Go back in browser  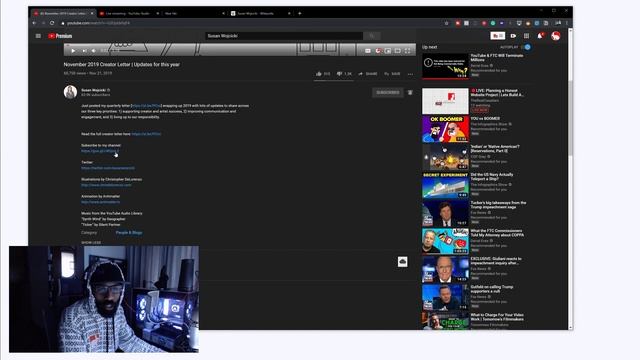[x=34, y=23]
